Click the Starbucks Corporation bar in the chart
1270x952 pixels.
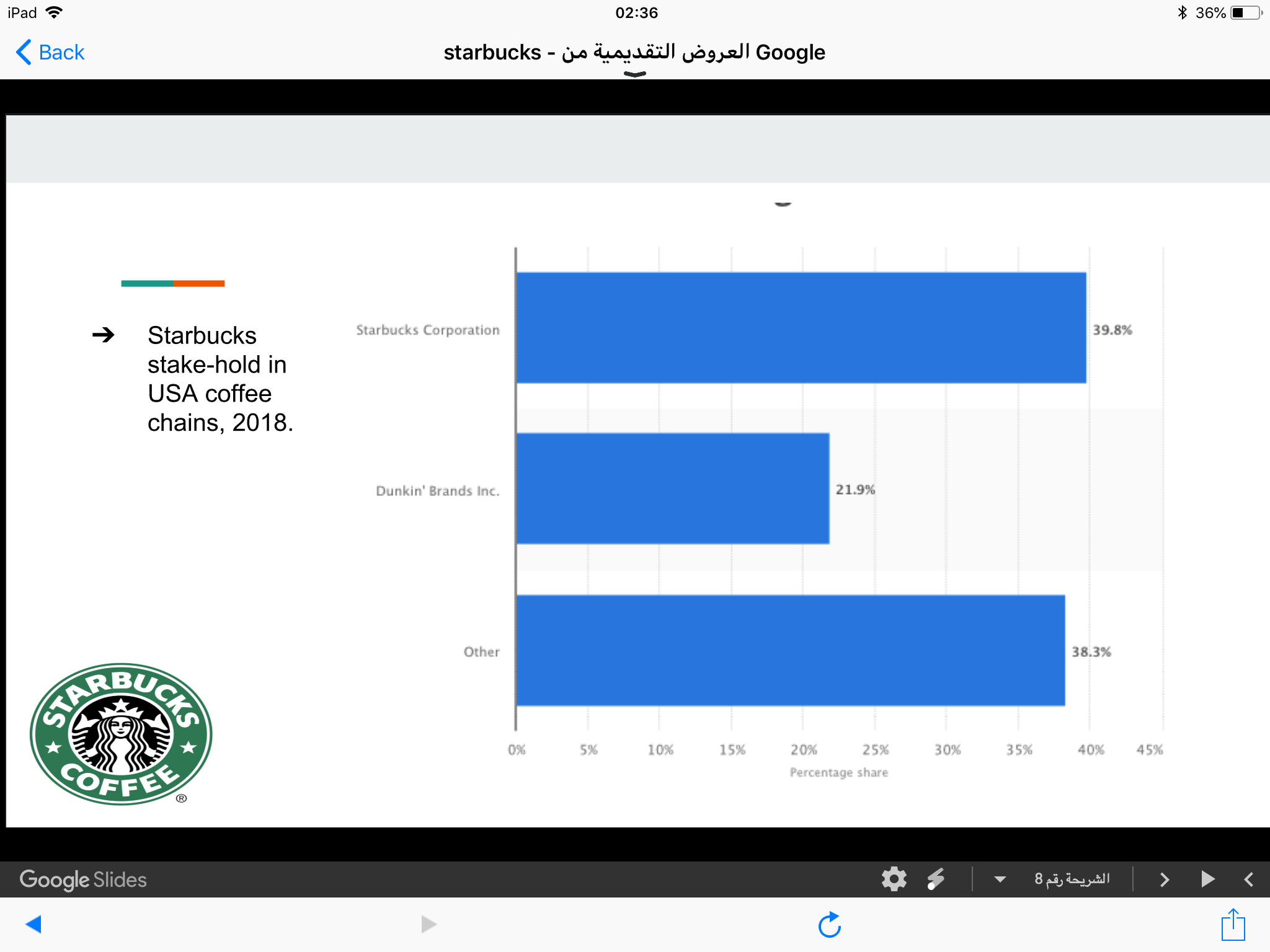point(801,328)
